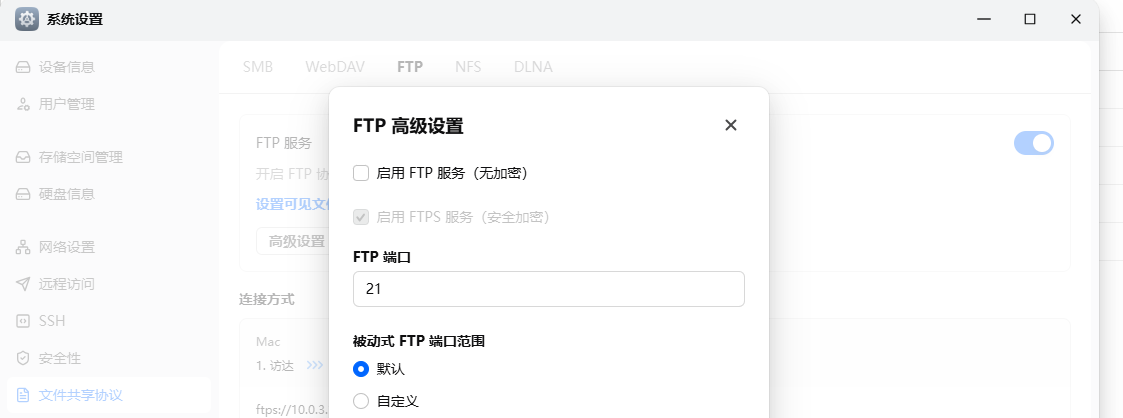Choose the 自定义 (custom) port range radio
Screen dimensions: 1123x418
pyautogui.click(x=362, y=401)
